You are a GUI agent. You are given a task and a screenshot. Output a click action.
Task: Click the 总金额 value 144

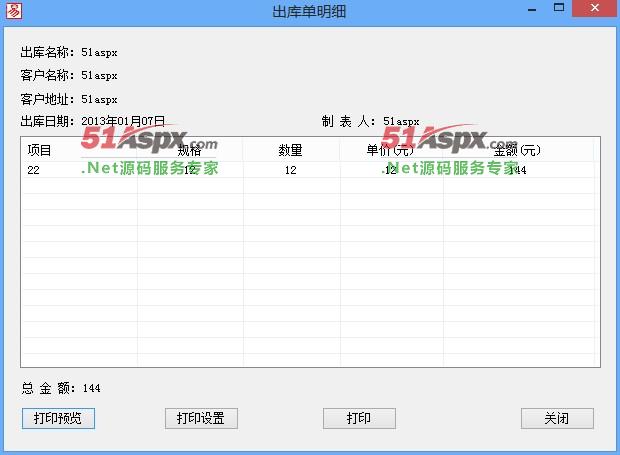(91, 388)
